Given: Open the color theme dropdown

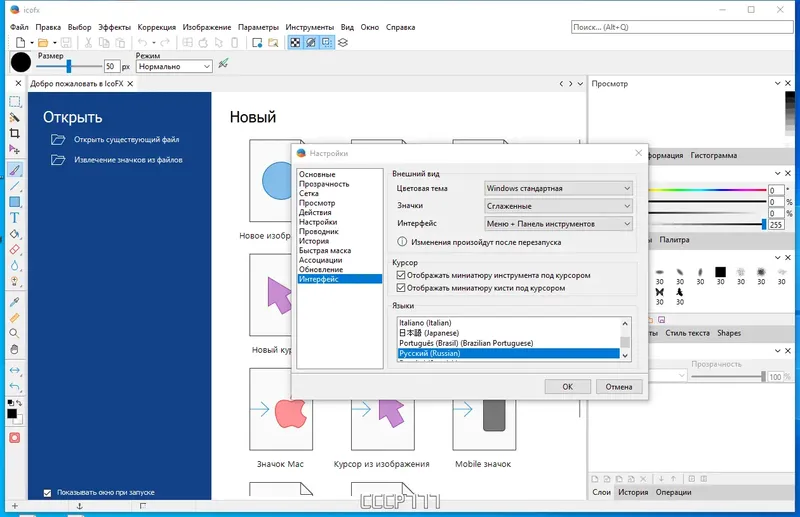Looking at the screenshot, I should pos(558,188).
